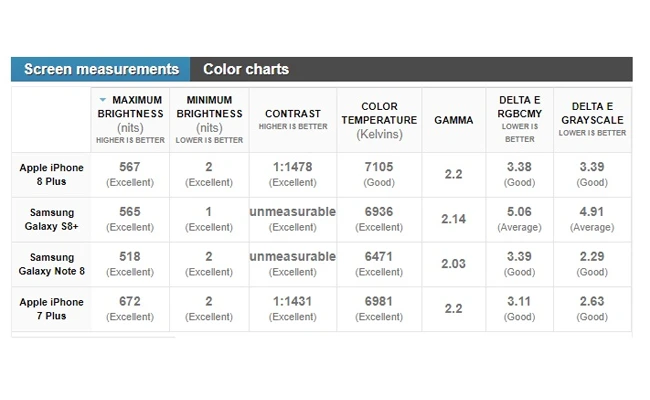650x400 pixels.
Task: Open the Apple iPhone 7 Plus row label
Action: [52, 308]
